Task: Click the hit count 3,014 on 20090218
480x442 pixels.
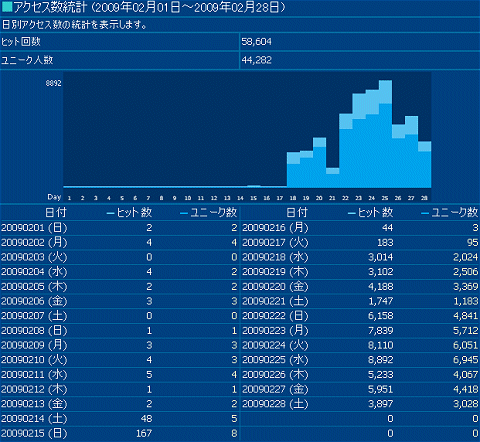Action: 381,257
